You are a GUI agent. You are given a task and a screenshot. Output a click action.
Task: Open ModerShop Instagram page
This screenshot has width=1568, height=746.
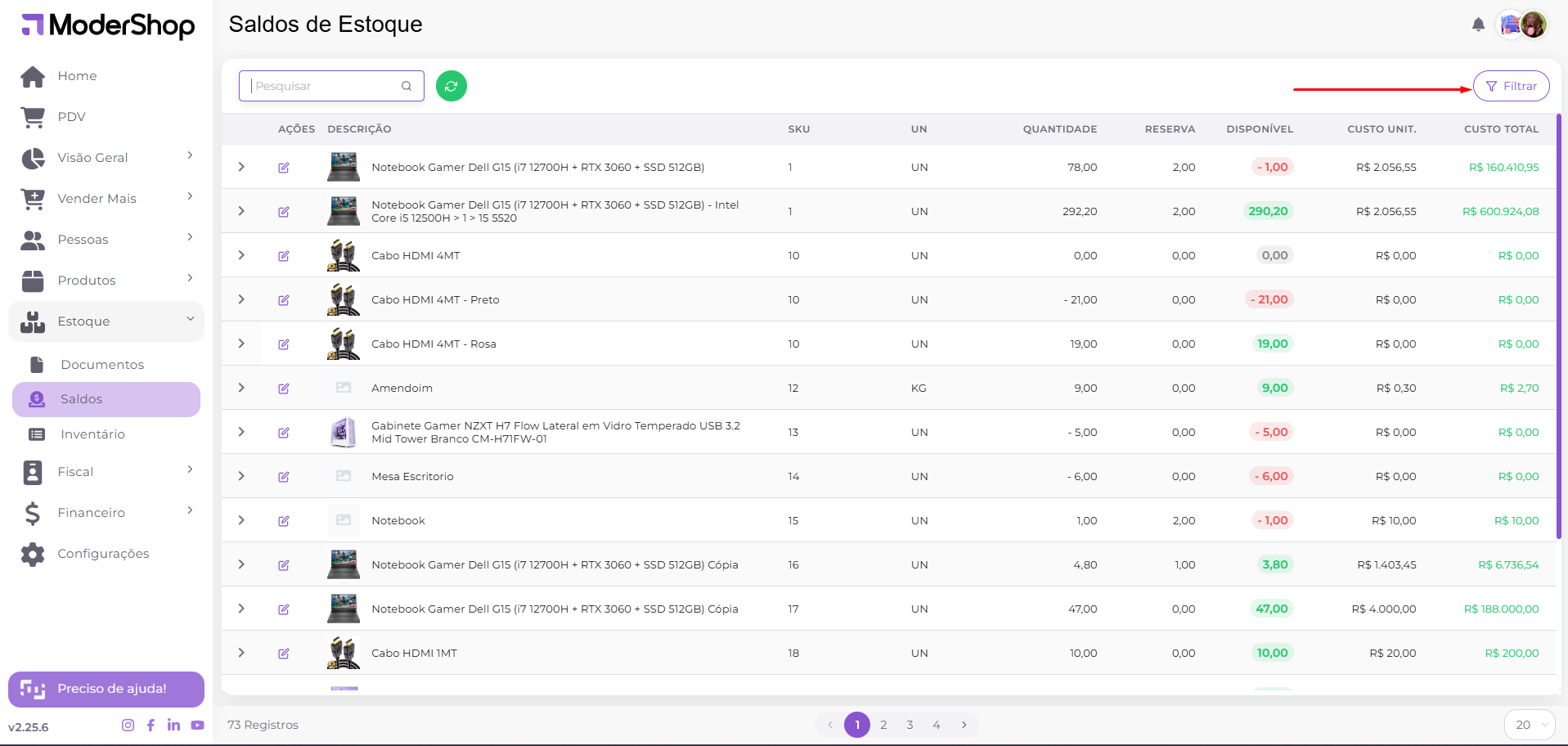coord(128,725)
